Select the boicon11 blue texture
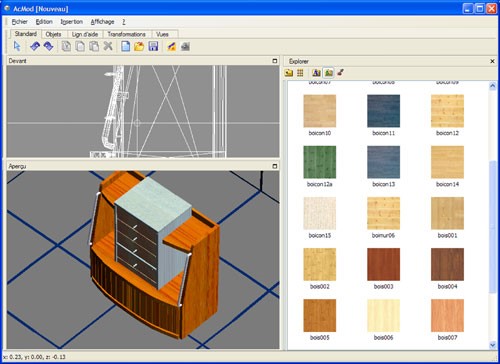Image resolution: width=500 pixels, height=364 pixels. coord(383,111)
